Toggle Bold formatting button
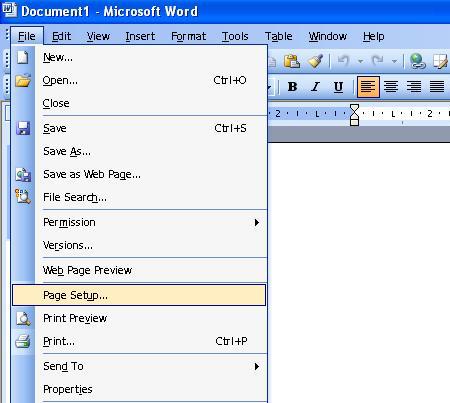Image resolution: width=450 pixels, height=403 pixels. click(x=292, y=87)
